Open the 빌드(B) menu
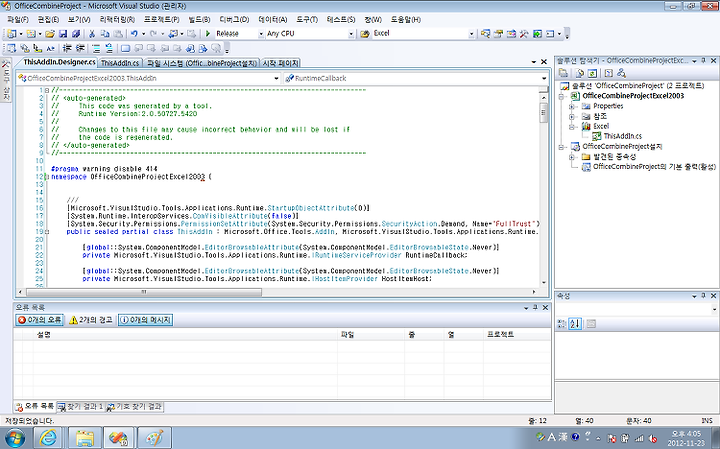The width and height of the screenshot is (720, 449). [x=199, y=20]
